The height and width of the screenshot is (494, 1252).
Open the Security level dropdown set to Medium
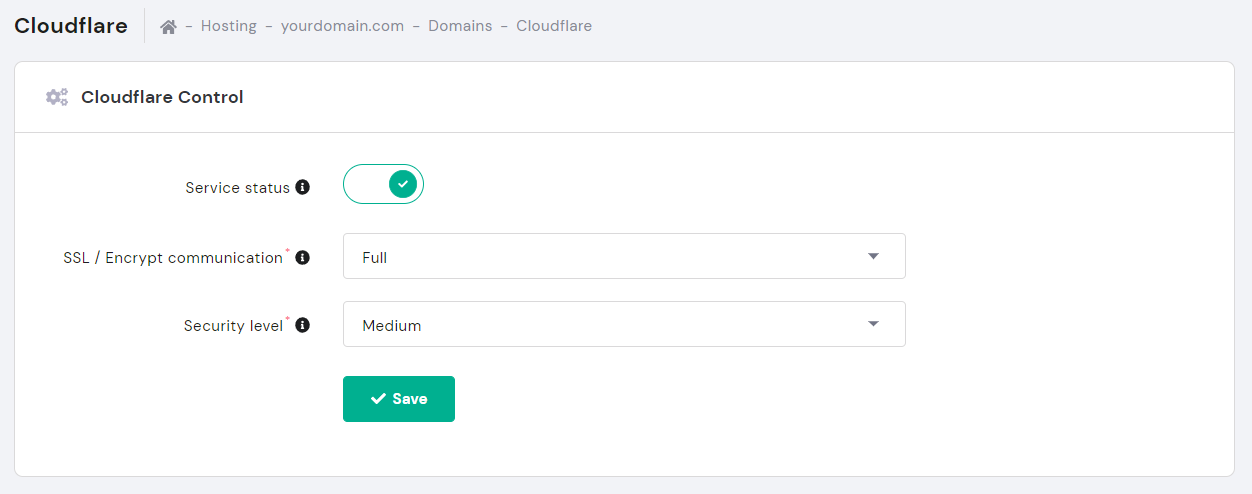[x=624, y=324]
